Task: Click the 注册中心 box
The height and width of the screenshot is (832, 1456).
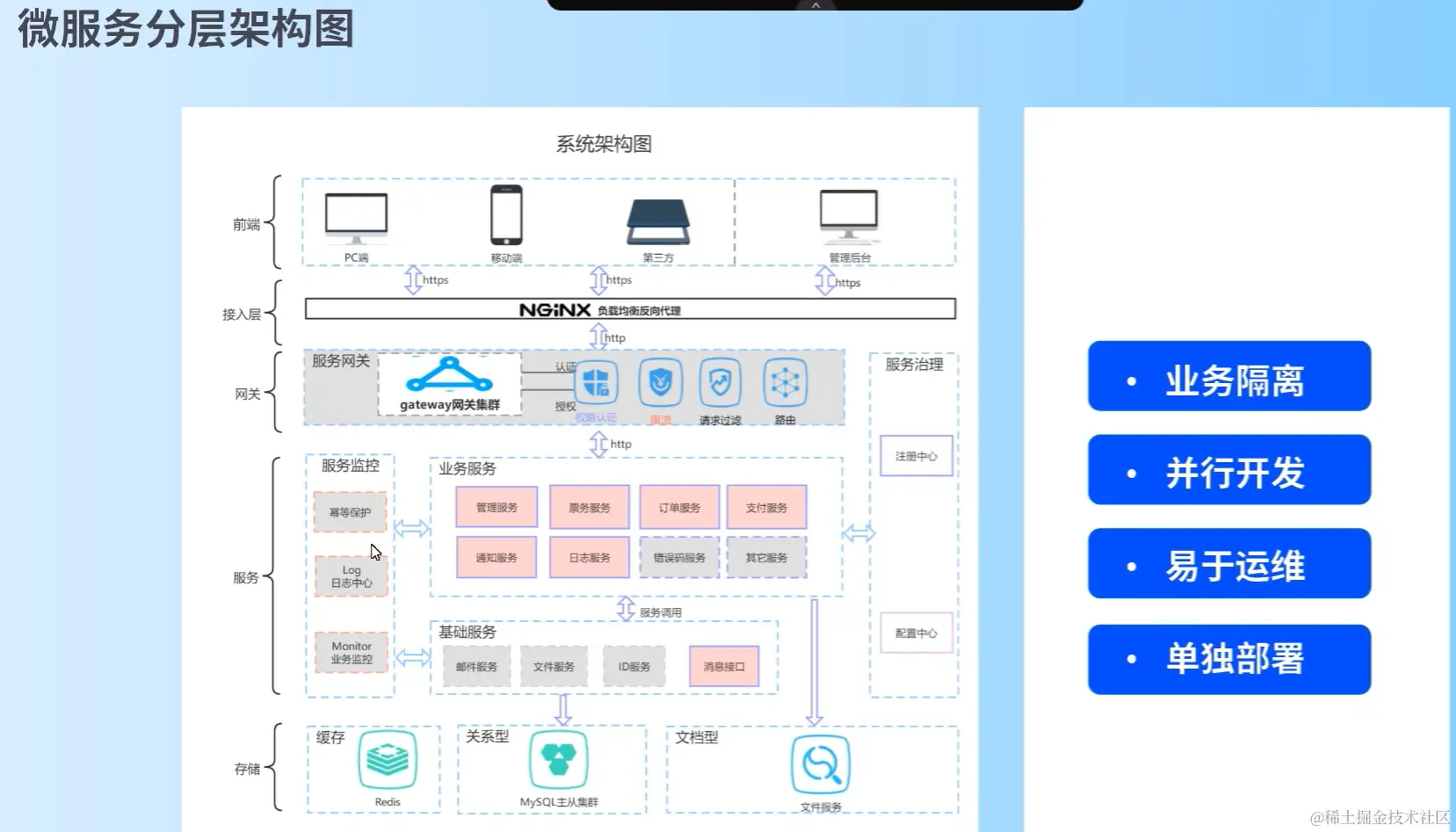Action: point(916,456)
